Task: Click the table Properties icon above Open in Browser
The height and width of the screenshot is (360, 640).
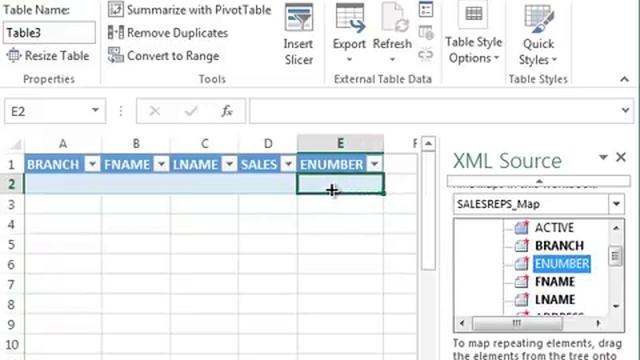Action: tap(426, 10)
